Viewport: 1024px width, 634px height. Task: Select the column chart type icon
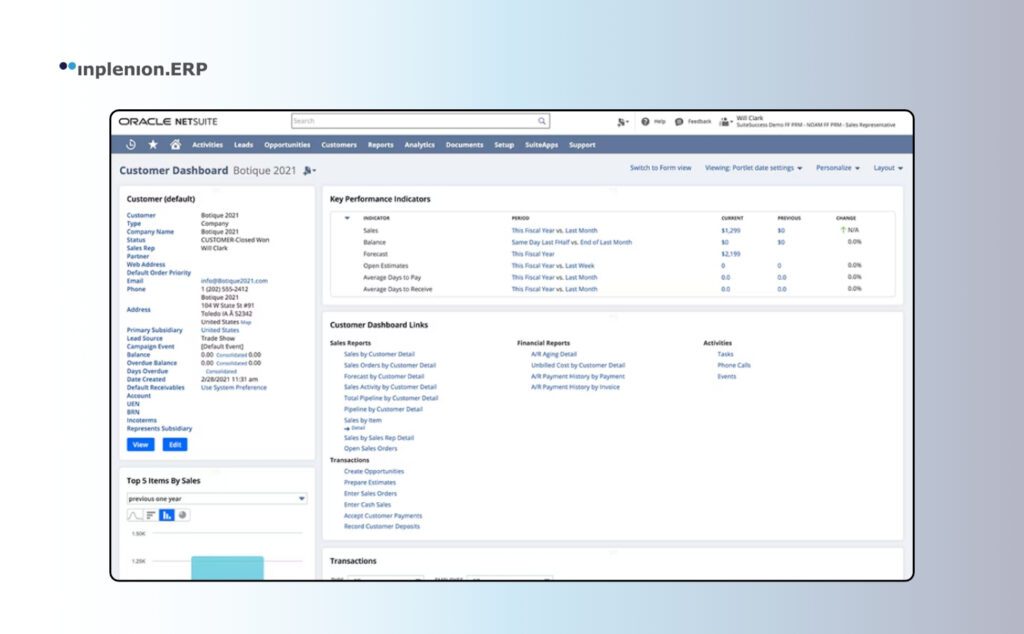tap(167, 515)
